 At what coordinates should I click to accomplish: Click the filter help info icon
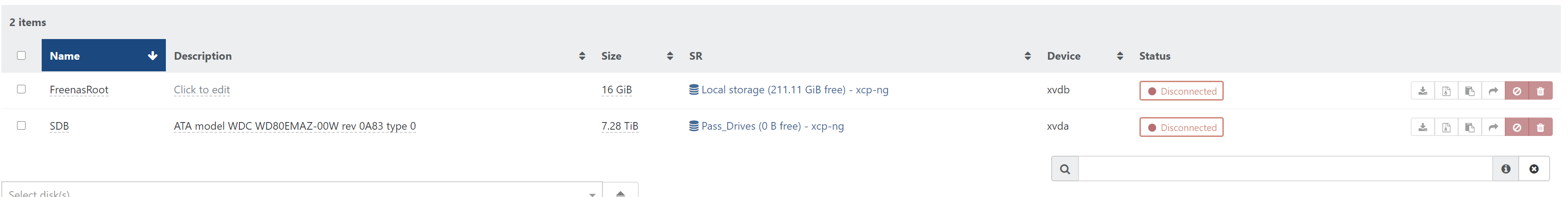(1505, 169)
